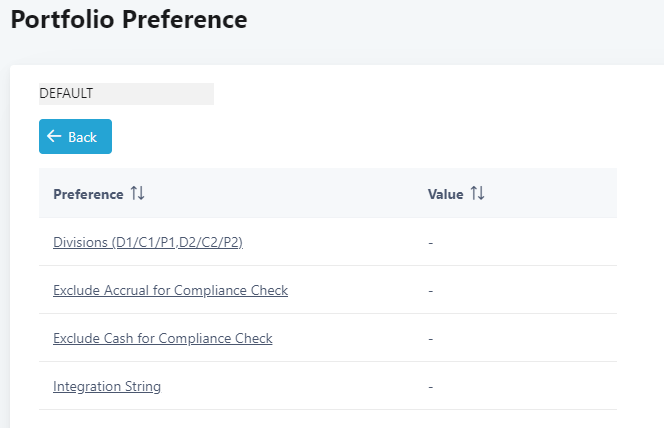664x428 pixels.
Task: Click the Preference column header label
Action: pyautogui.click(x=88, y=194)
